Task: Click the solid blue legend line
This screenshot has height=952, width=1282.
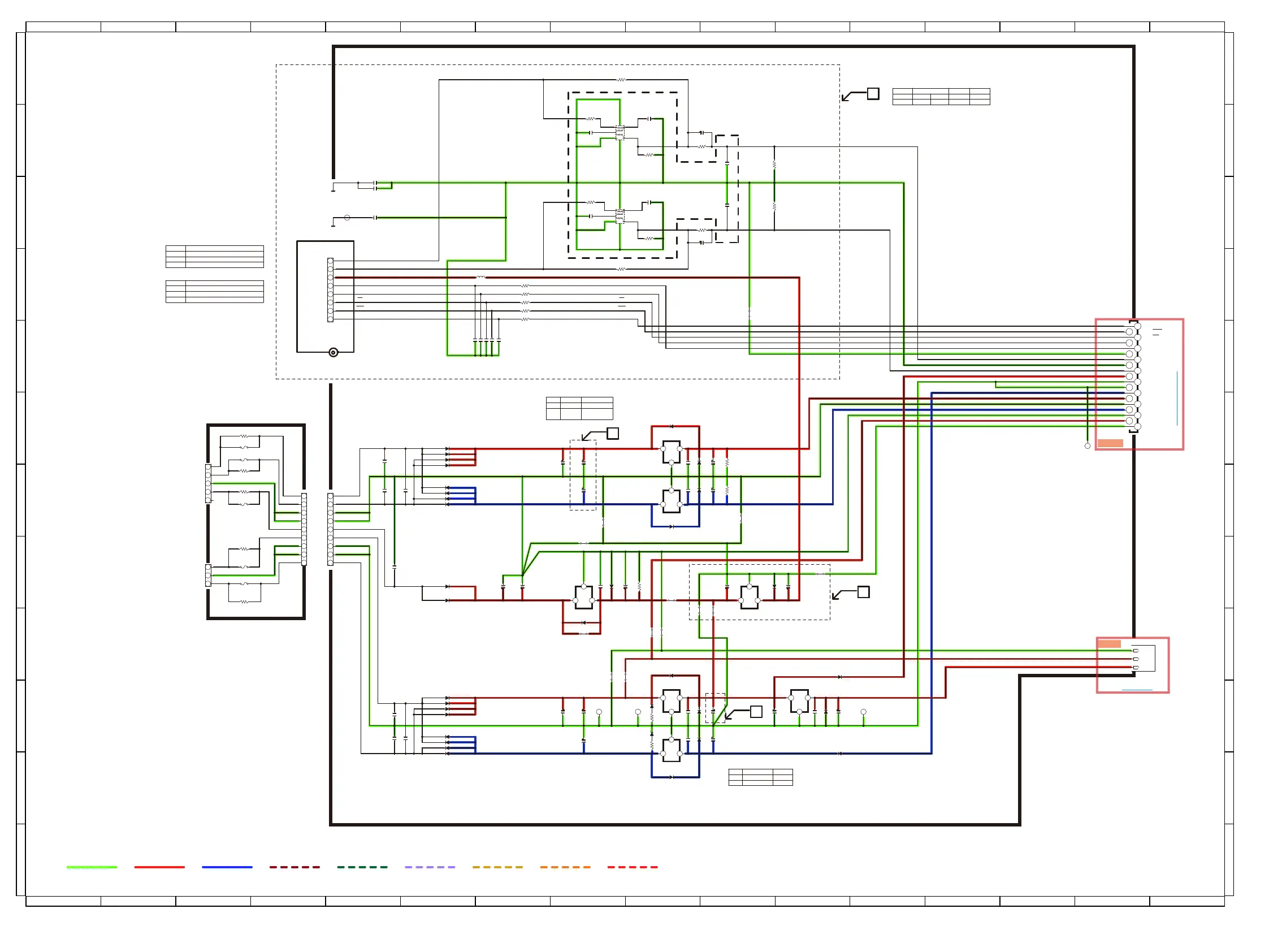Action: point(227,867)
